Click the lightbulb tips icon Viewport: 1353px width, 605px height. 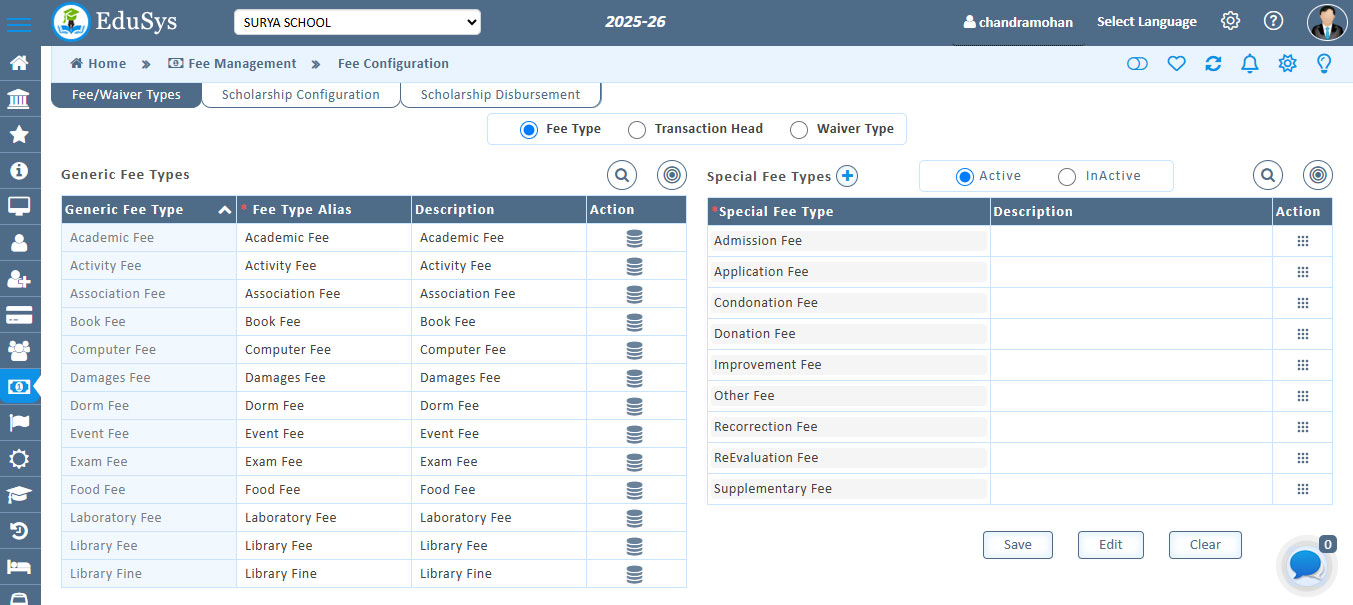pos(1324,64)
